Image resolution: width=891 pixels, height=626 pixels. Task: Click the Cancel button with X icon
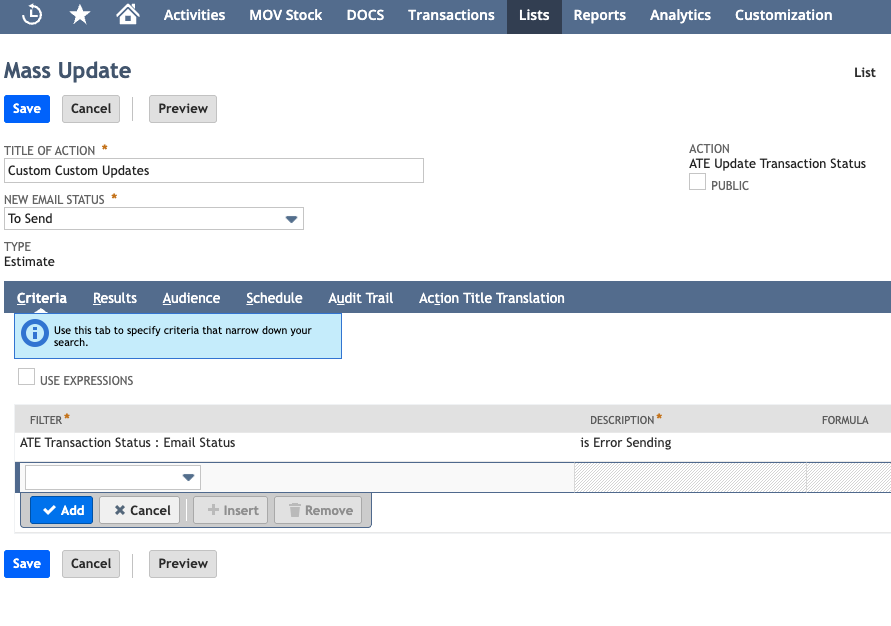click(x=140, y=510)
